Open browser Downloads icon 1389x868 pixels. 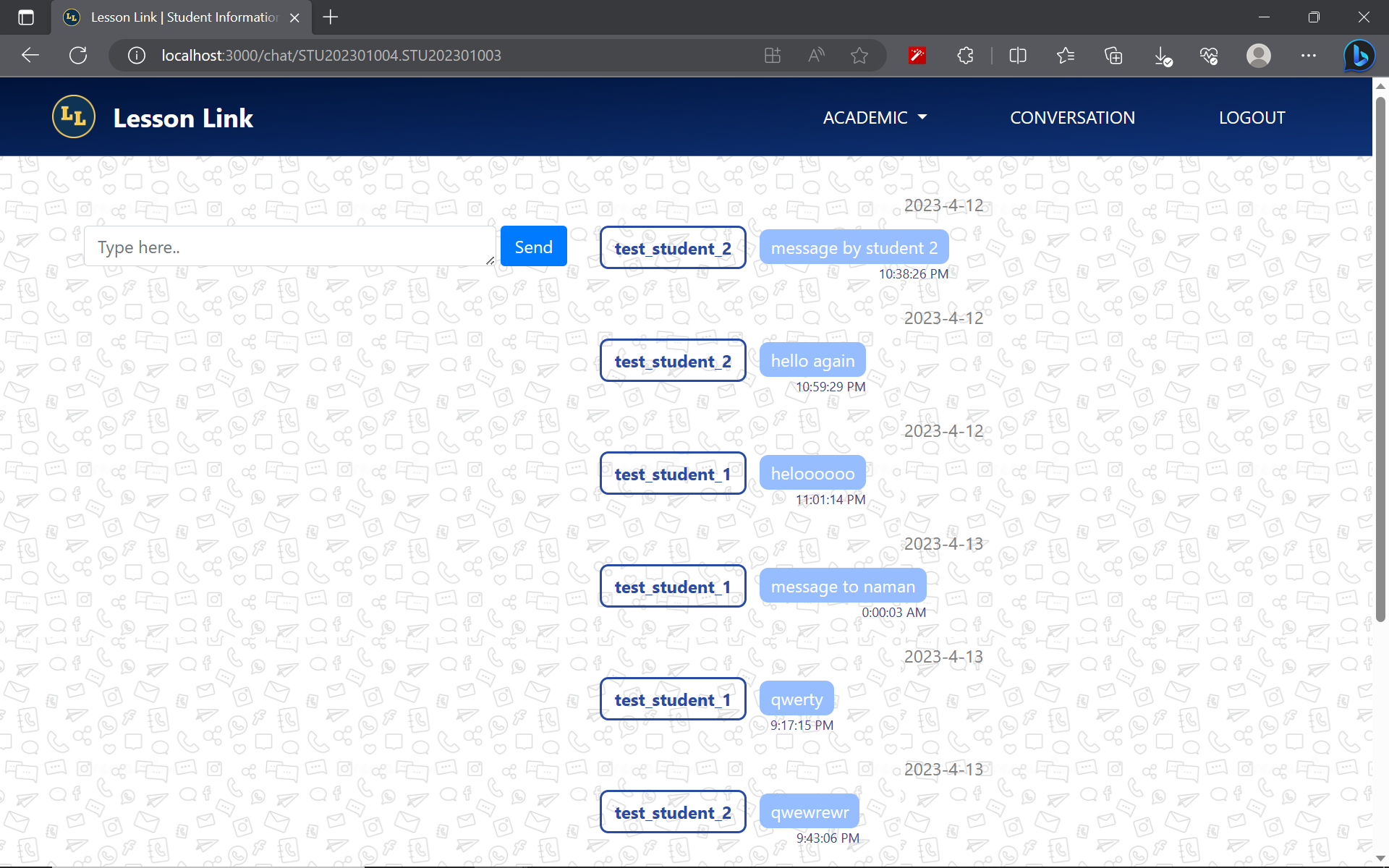coord(1162,56)
